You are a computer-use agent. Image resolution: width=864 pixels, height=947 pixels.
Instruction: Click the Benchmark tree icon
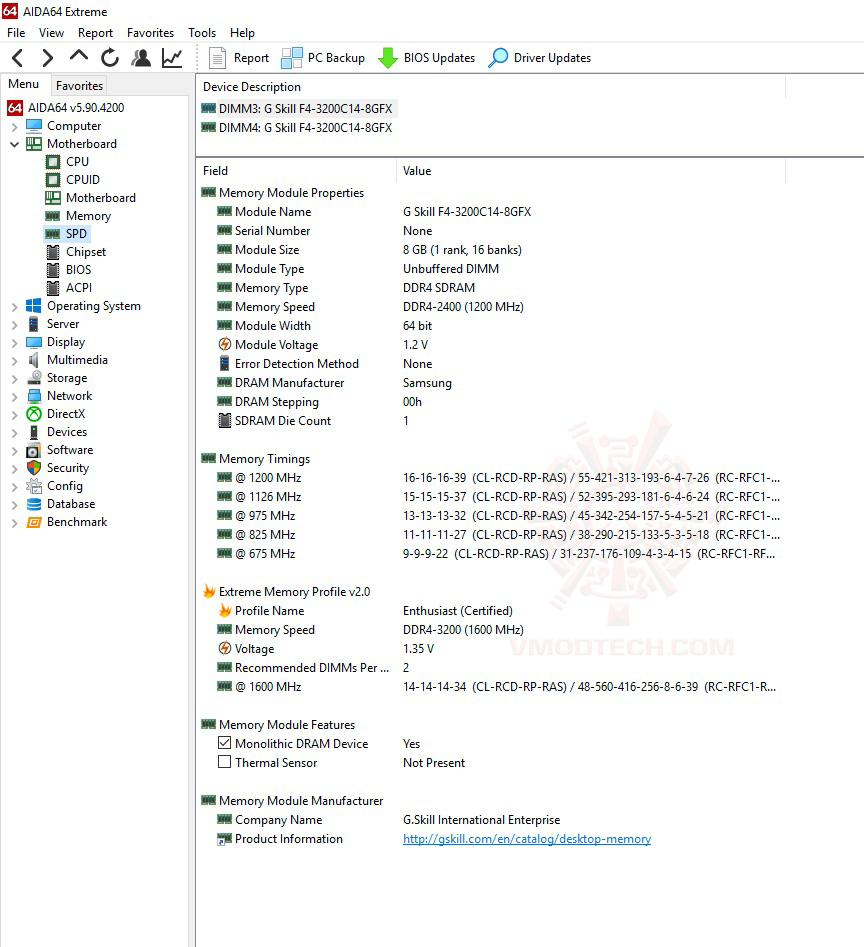point(34,522)
